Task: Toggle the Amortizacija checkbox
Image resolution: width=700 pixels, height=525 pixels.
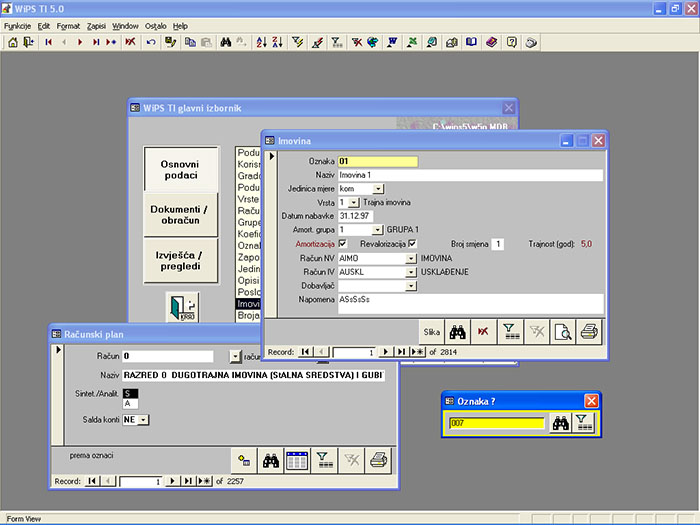Action: [342, 244]
